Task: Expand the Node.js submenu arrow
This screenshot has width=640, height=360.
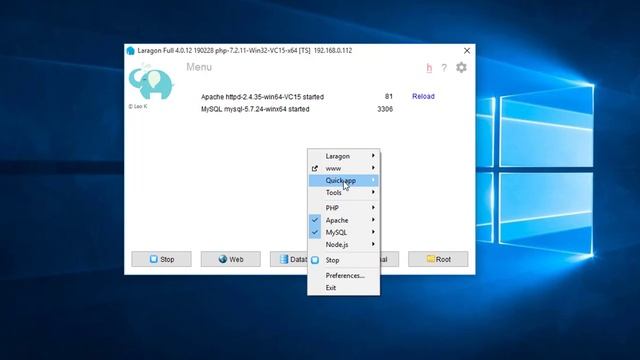Action: point(373,244)
